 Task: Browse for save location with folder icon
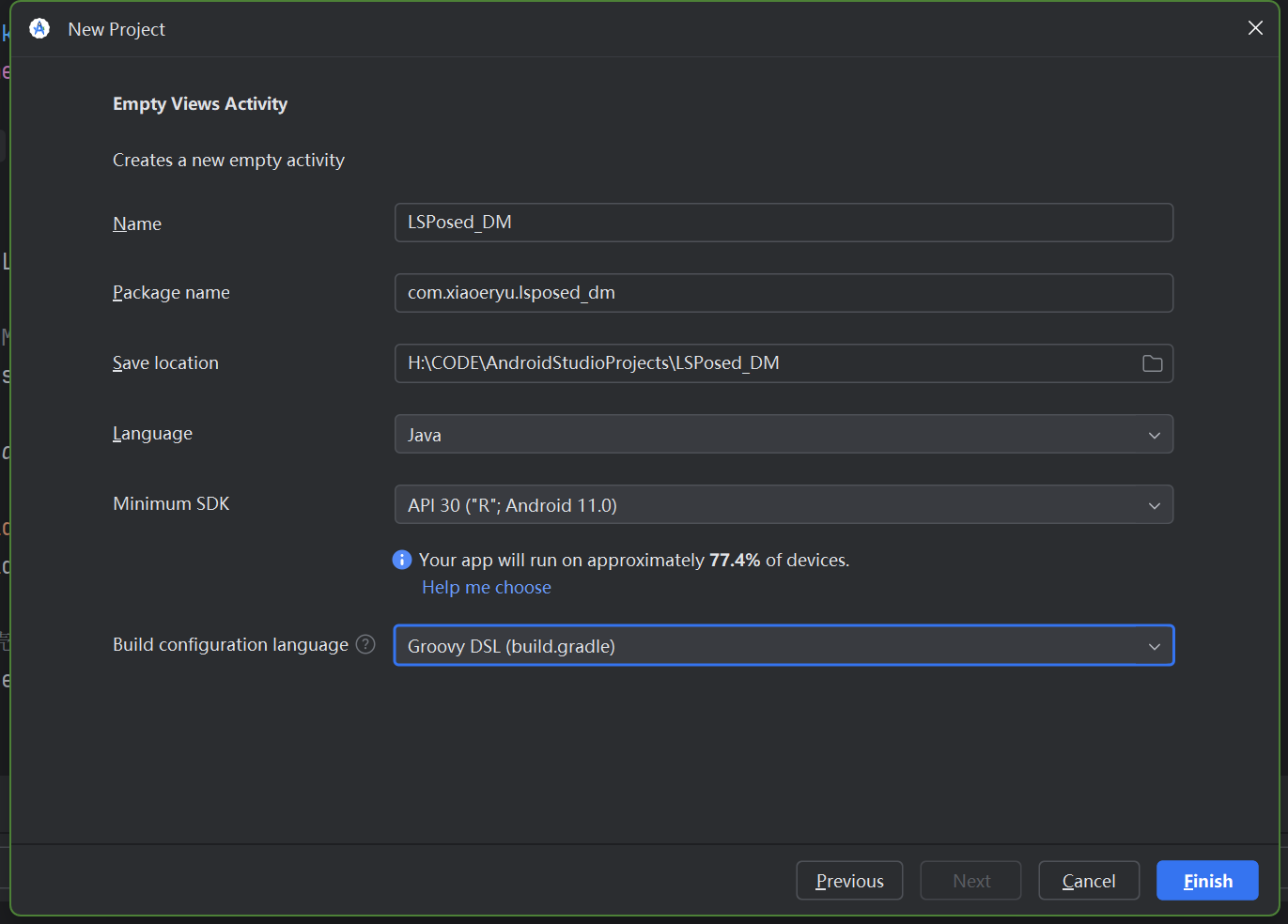point(1152,363)
